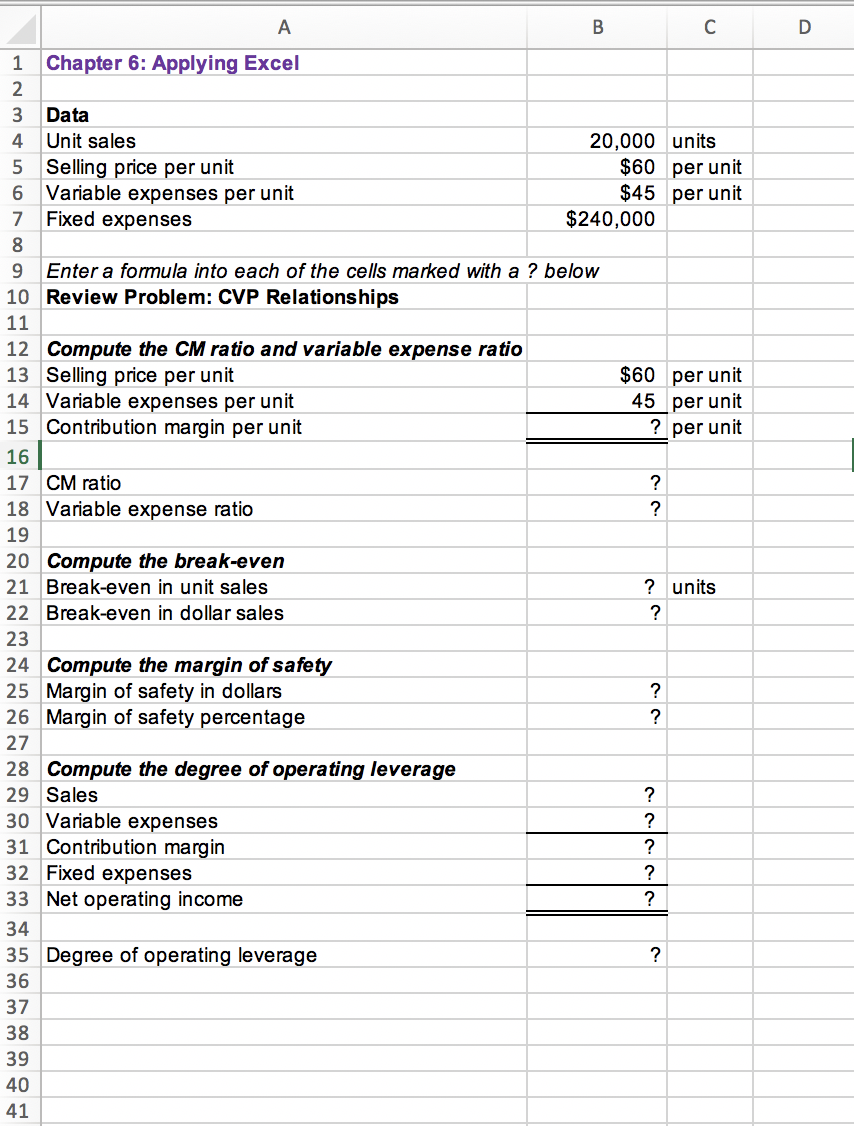Click the cell containing 20,000 units

[597, 141]
